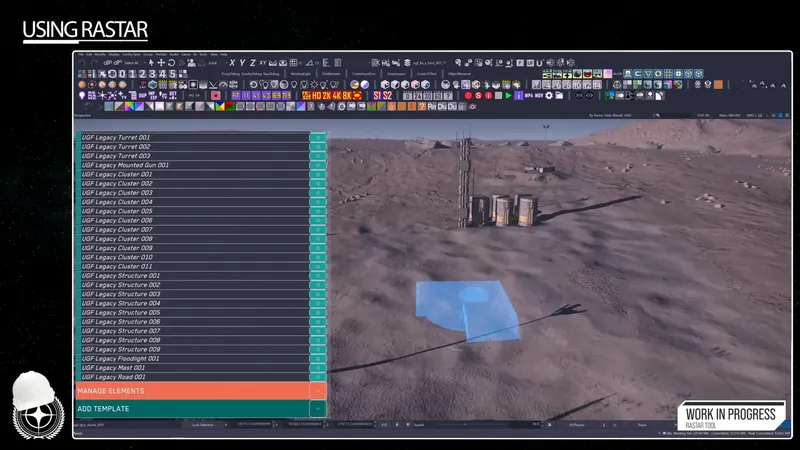
Task: Click the S1 icon
Action: pos(376,95)
